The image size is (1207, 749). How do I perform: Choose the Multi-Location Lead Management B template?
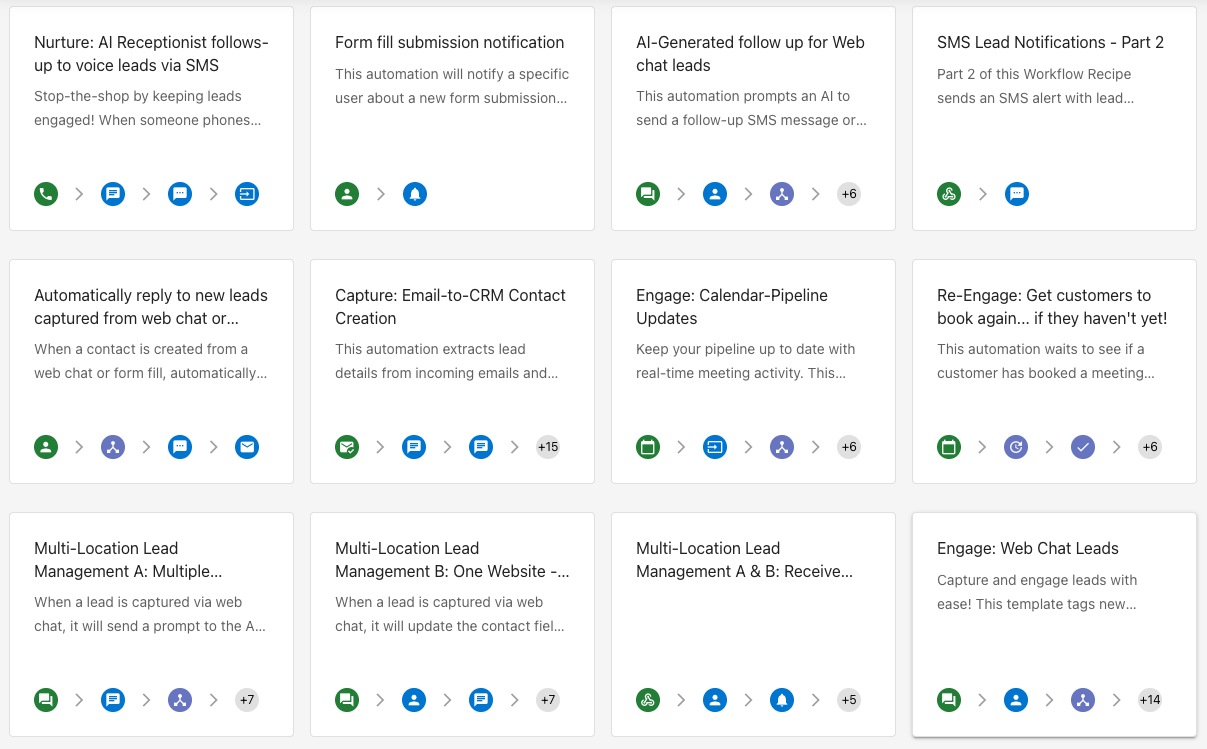tap(452, 560)
